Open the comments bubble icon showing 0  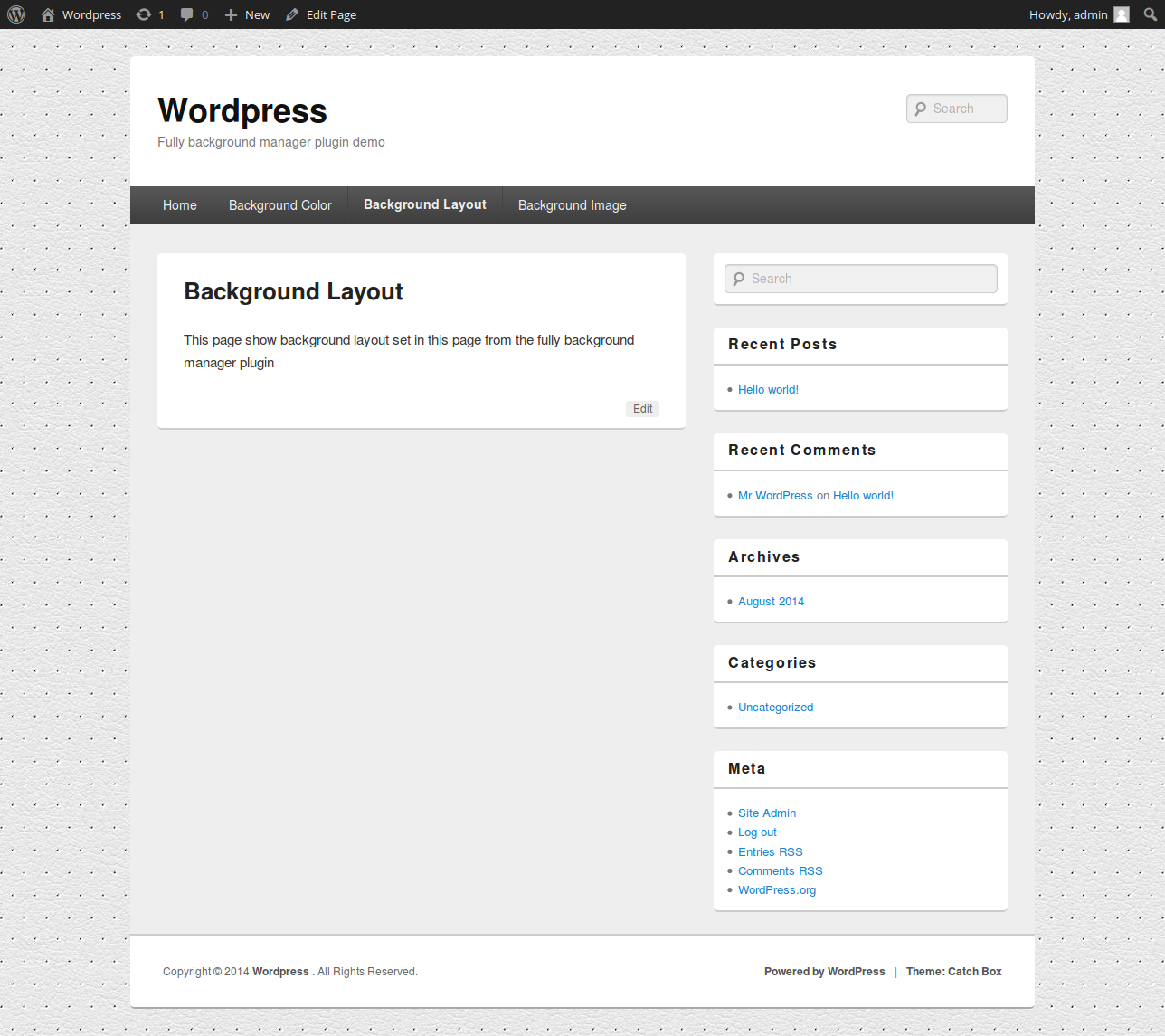pyautogui.click(x=186, y=14)
